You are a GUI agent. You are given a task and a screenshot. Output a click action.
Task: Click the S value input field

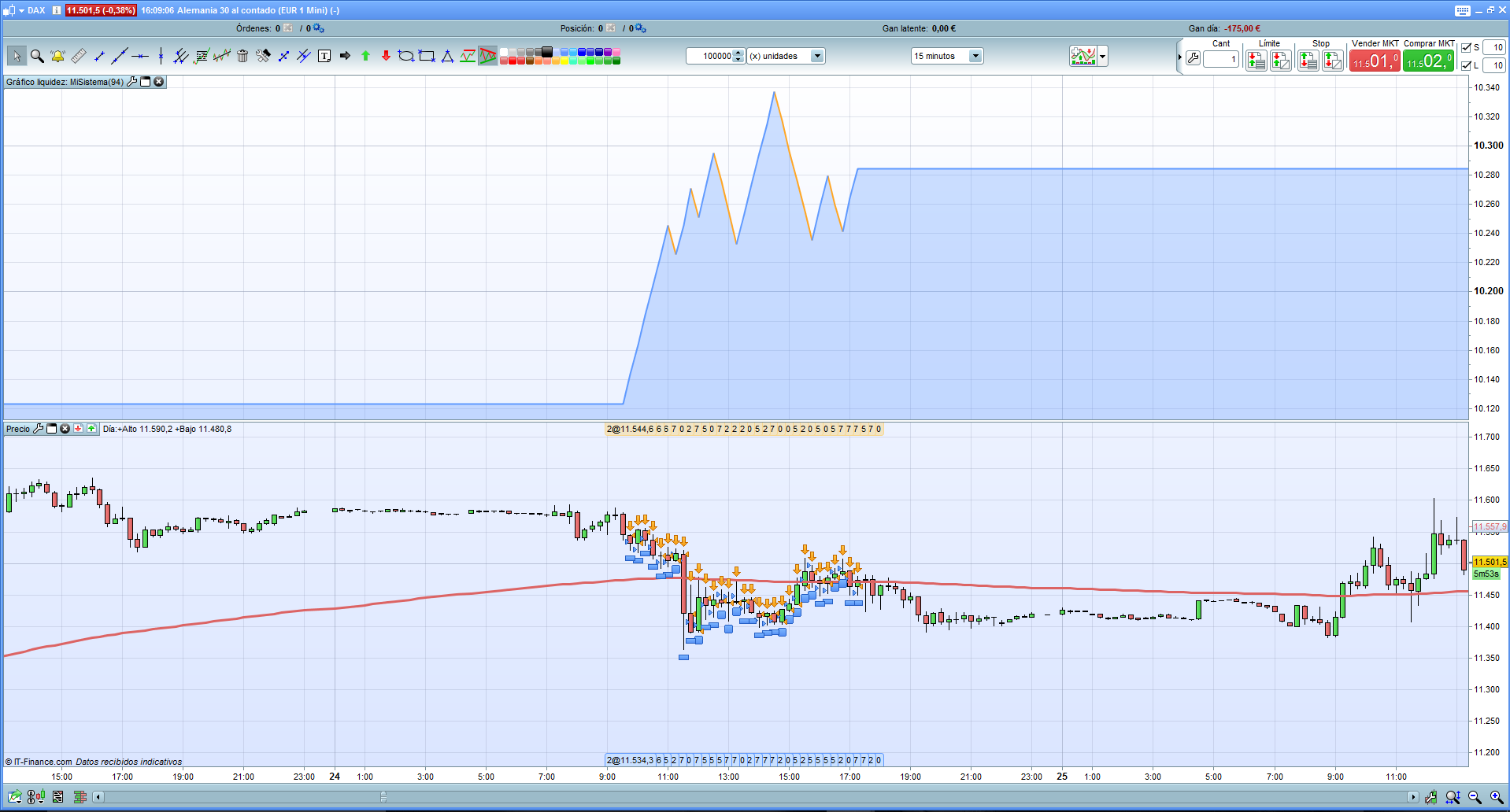pos(1494,47)
